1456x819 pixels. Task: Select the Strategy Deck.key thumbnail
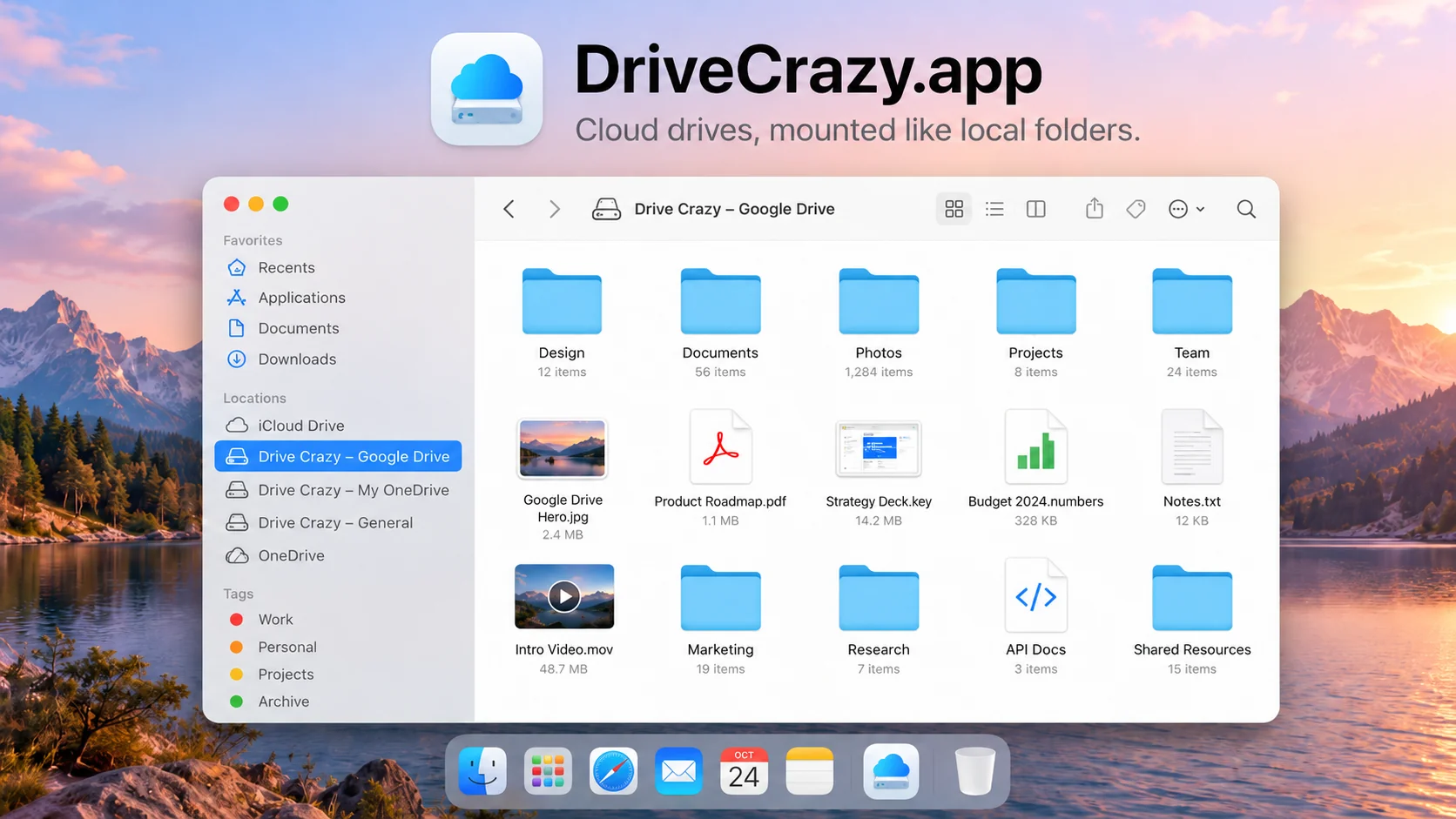(x=879, y=448)
